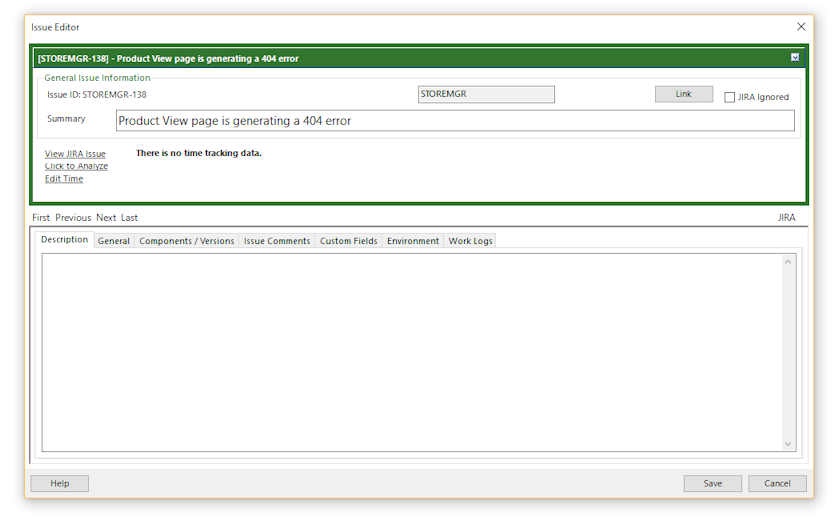
Task: Click the STOREMGR-138 header title bar text
Action: pos(168,59)
